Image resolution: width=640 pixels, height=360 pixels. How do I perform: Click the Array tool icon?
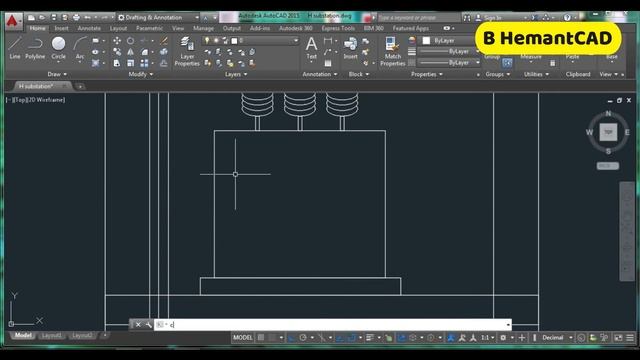pos(144,63)
